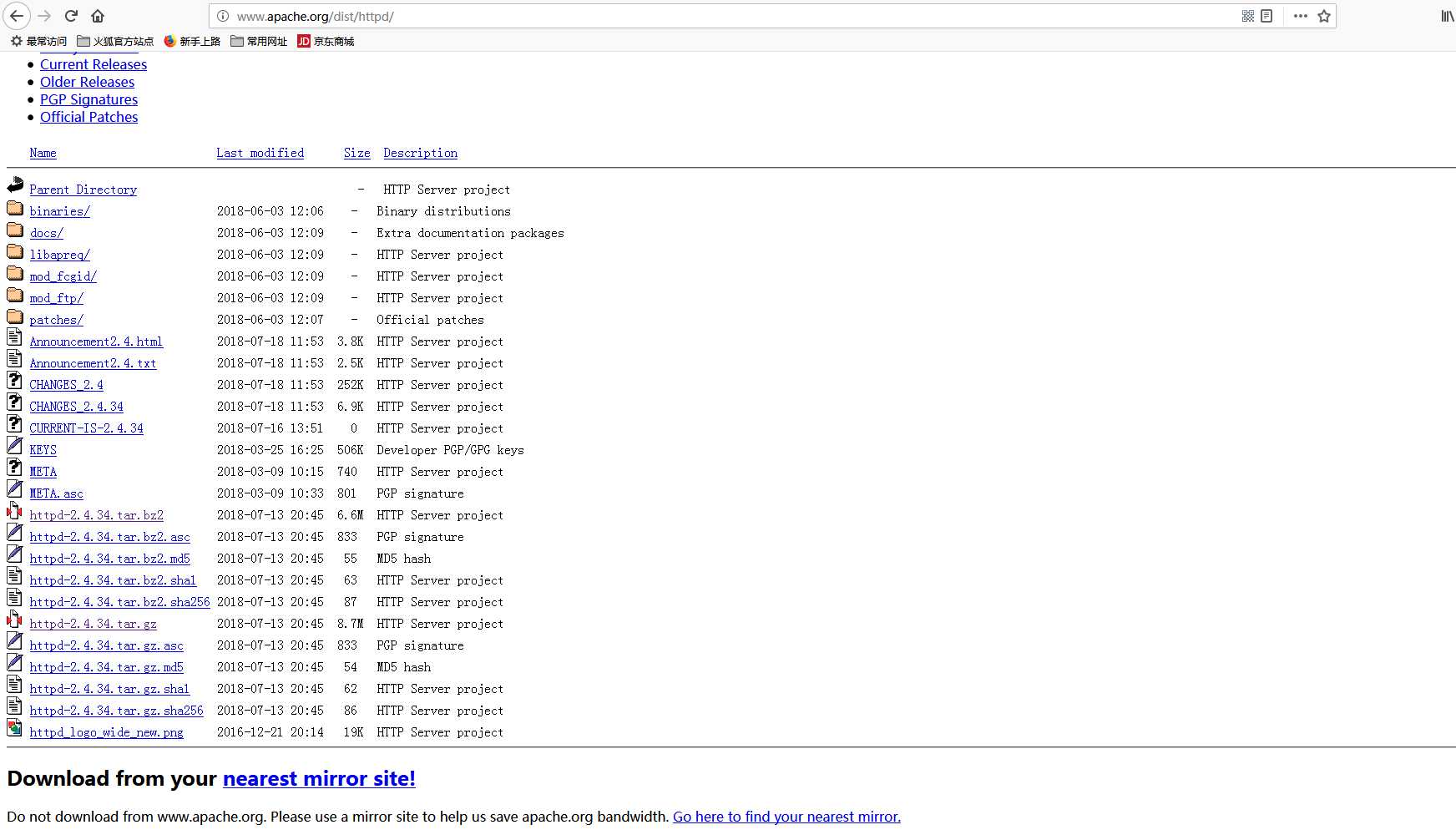The image size is (1456, 840).
Task: Open the 新手上路 bookmark
Action: (192, 41)
